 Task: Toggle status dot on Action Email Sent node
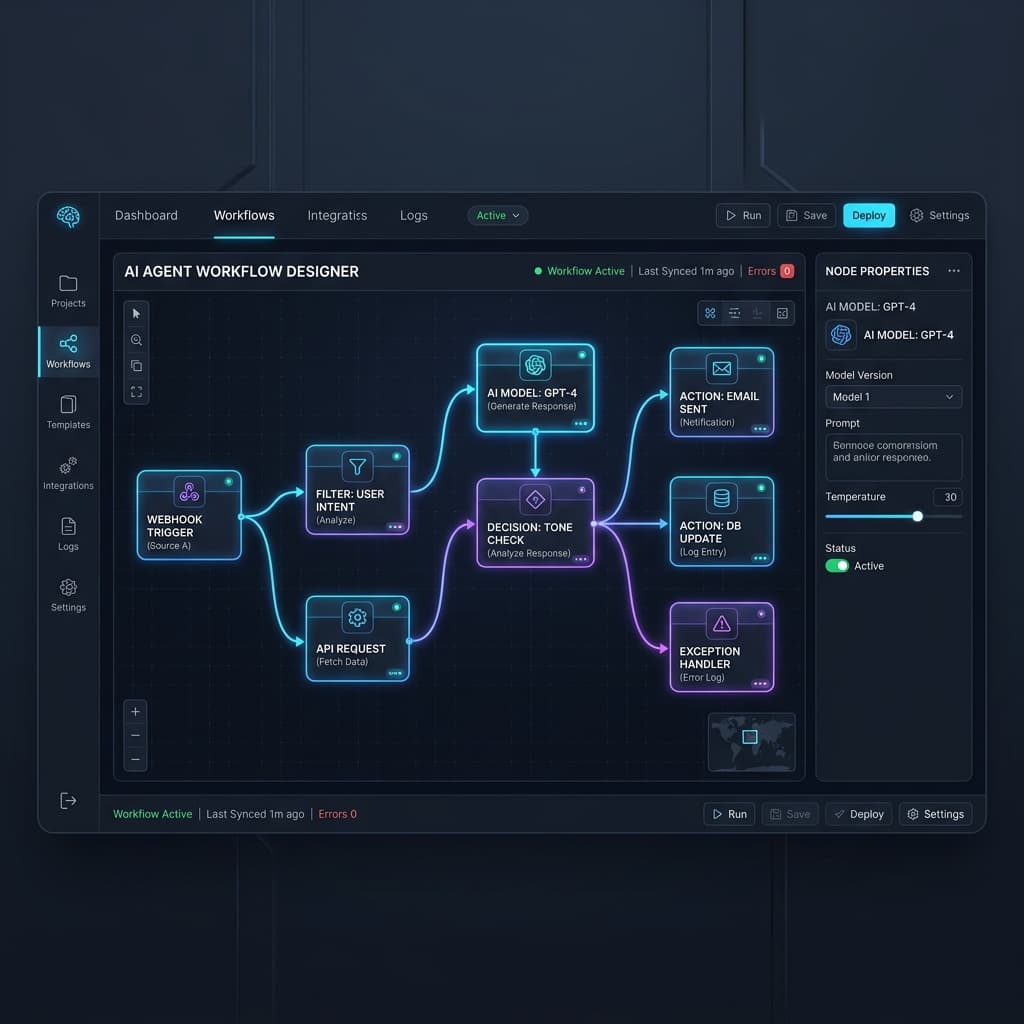click(x=761, y=359)
